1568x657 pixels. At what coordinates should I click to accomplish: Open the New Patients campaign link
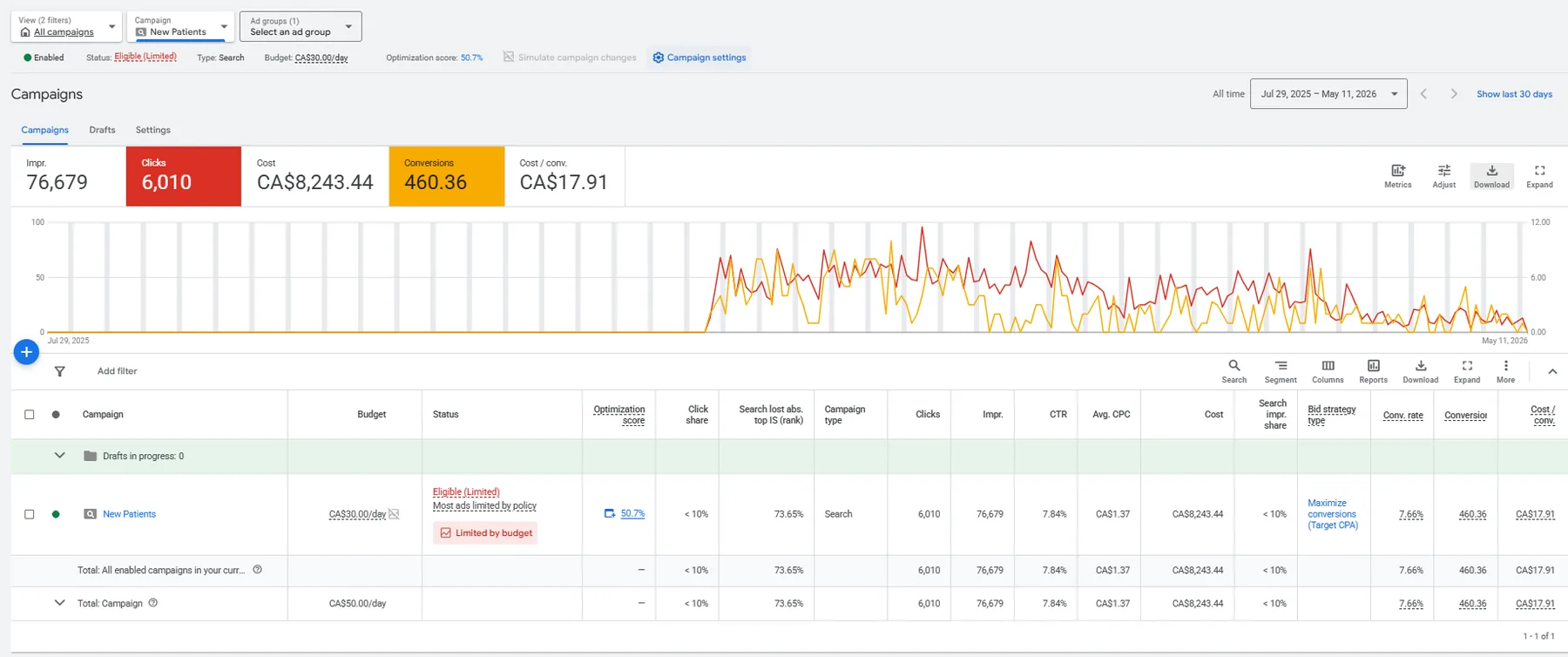coord(129,514)
